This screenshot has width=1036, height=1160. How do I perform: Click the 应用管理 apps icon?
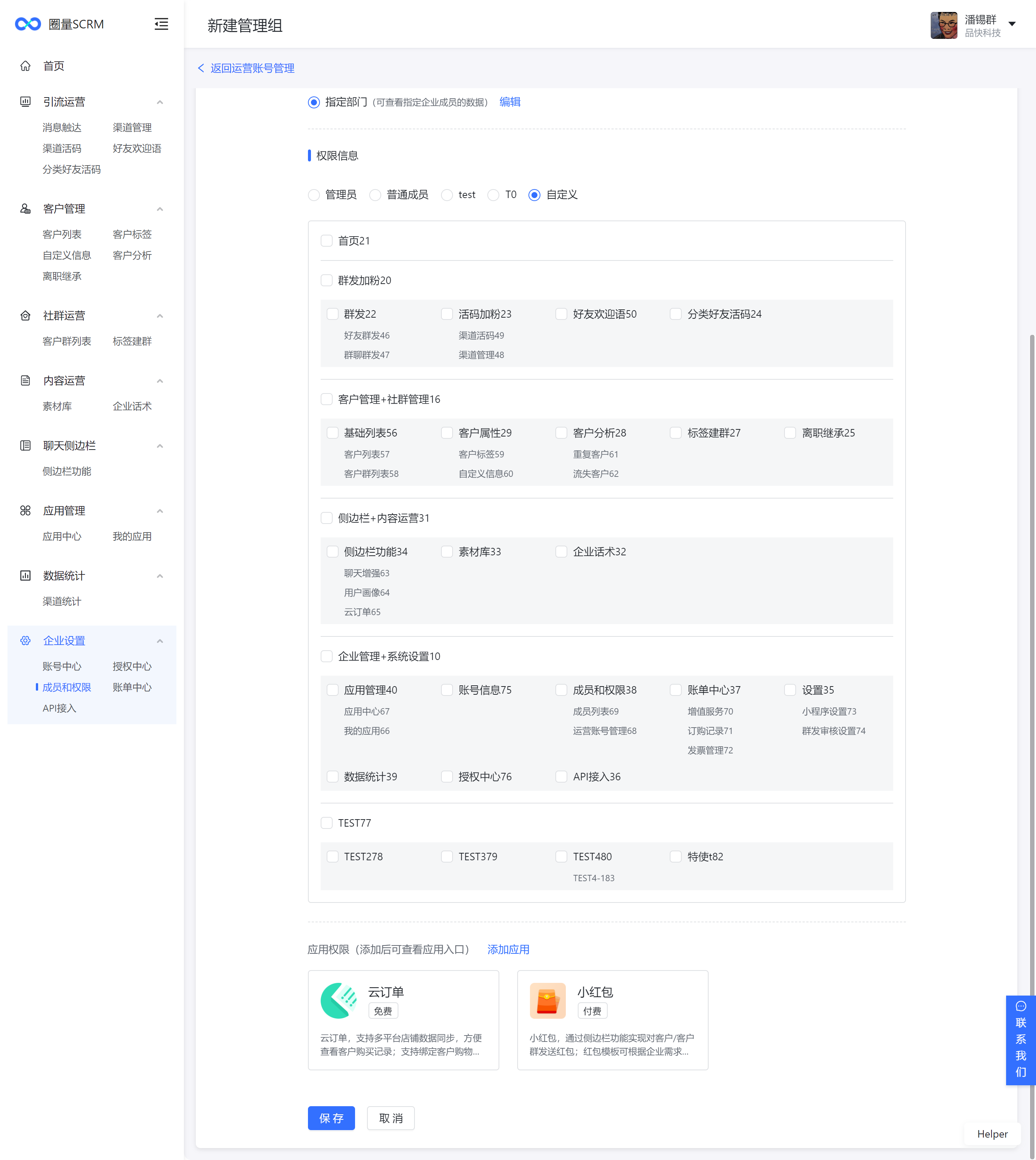click(x=26, y=510)
